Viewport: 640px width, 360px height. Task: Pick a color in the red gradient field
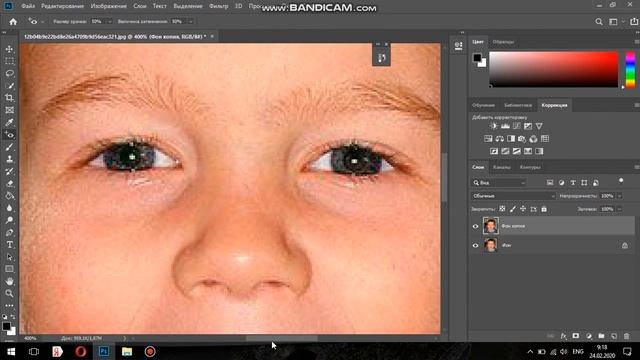553,69
